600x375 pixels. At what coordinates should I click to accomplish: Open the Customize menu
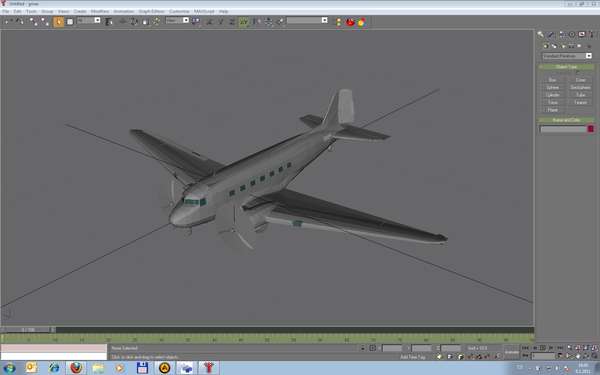(x=179, y=11)
